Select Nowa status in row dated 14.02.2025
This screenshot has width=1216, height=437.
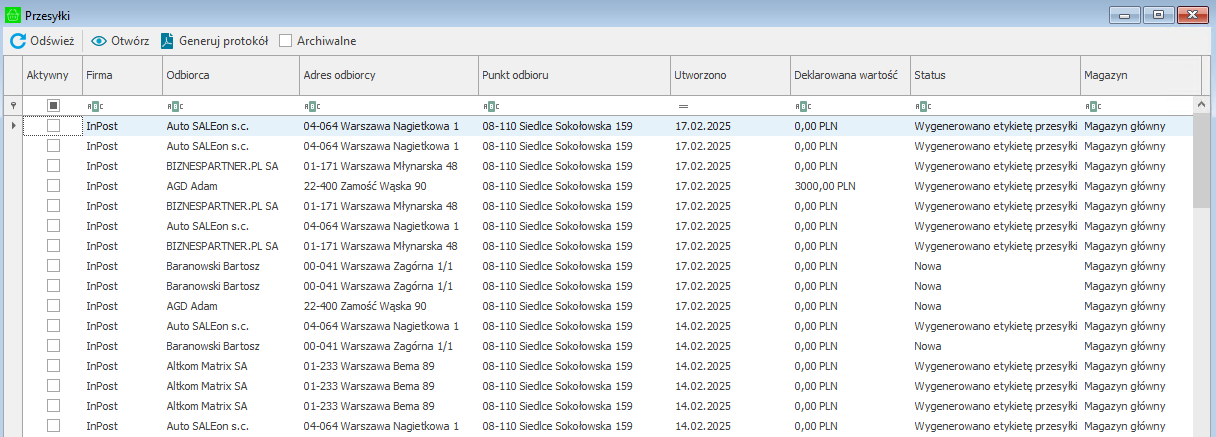[995, 345]
